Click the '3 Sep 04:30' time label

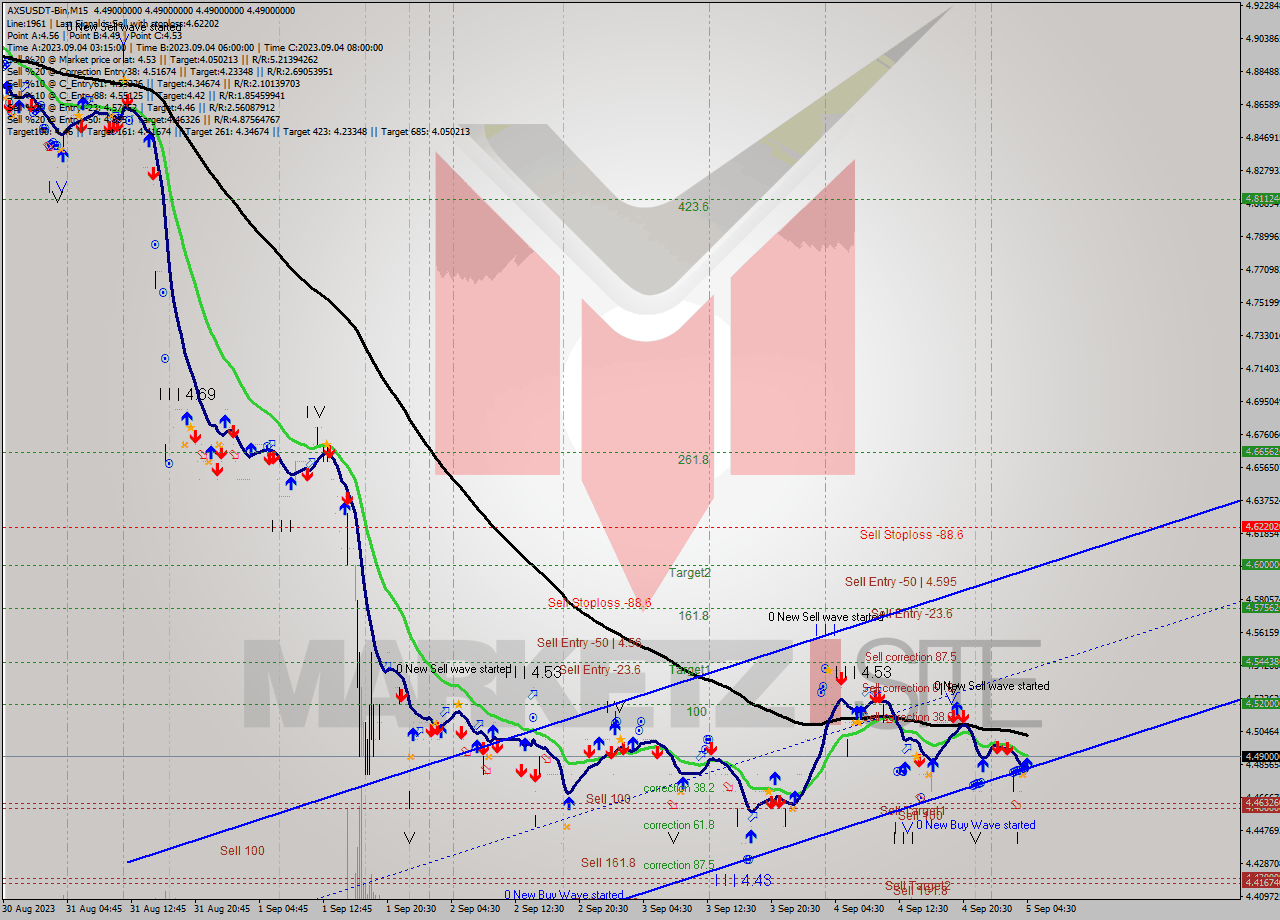pyautogui.click(x=667, y=909)
